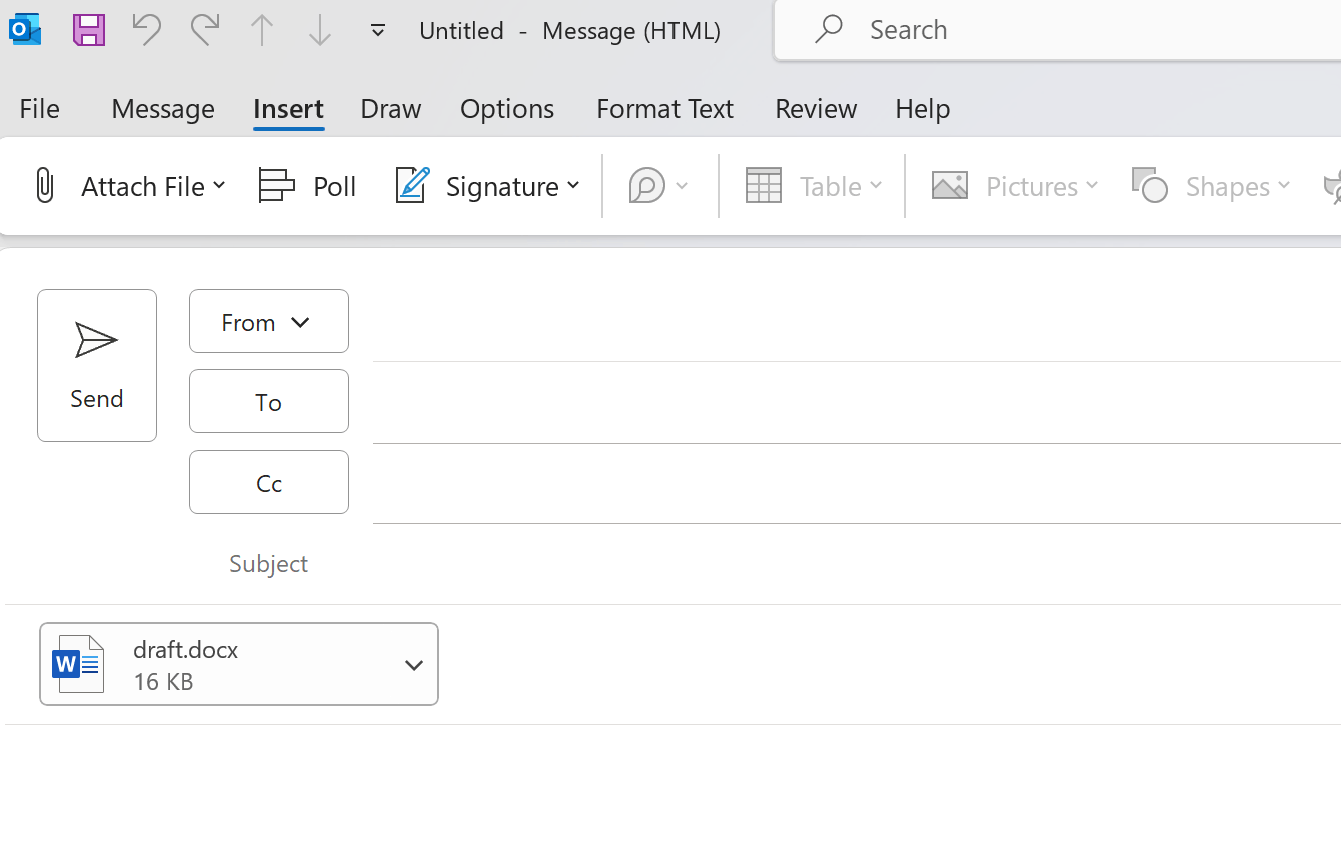Insert a Poll into the message
This screenshot has width=1342, height=864.
click(307, 186)
